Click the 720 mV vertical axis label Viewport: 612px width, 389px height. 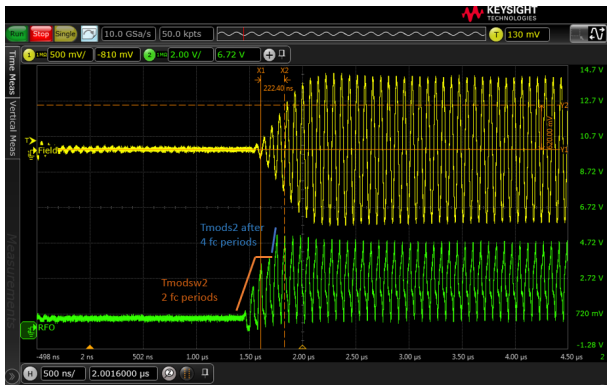(x=589, y=313)
